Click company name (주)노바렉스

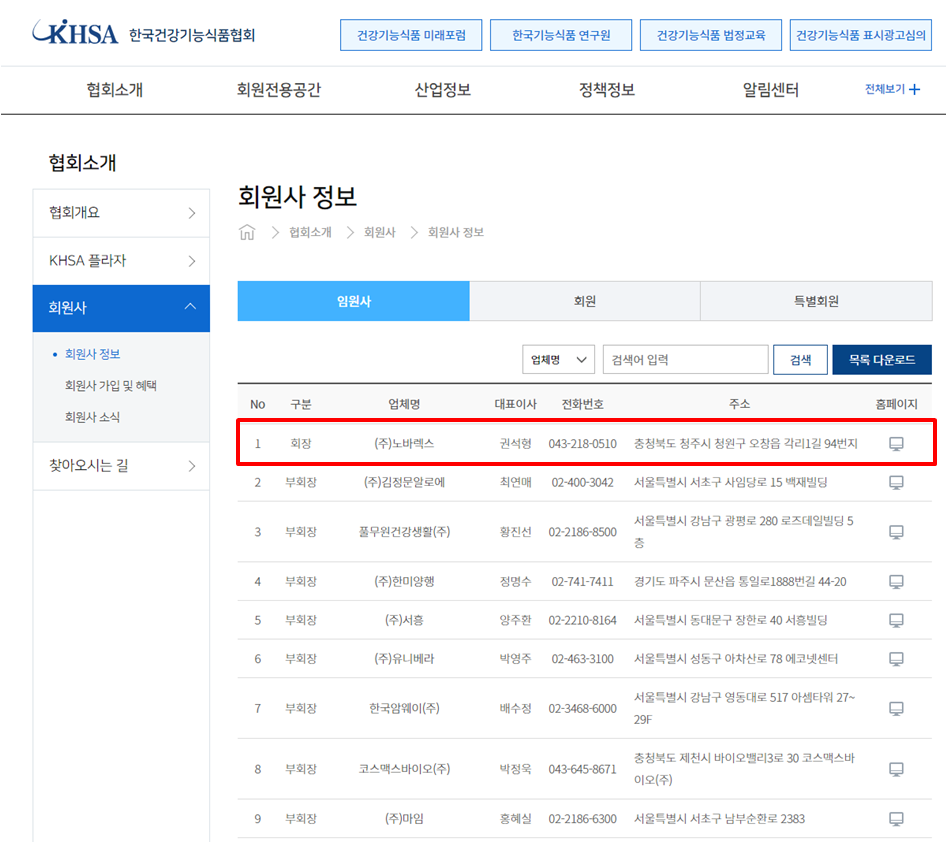(x=404, y=443)
